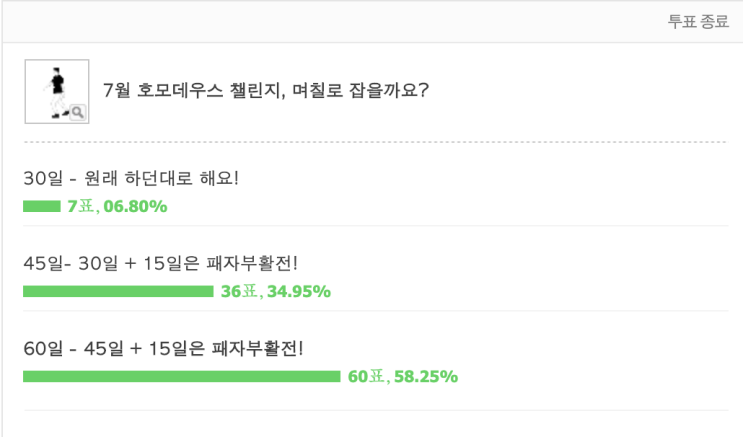
Task: Click the 36표 vote count
Action: coord(240,292)
